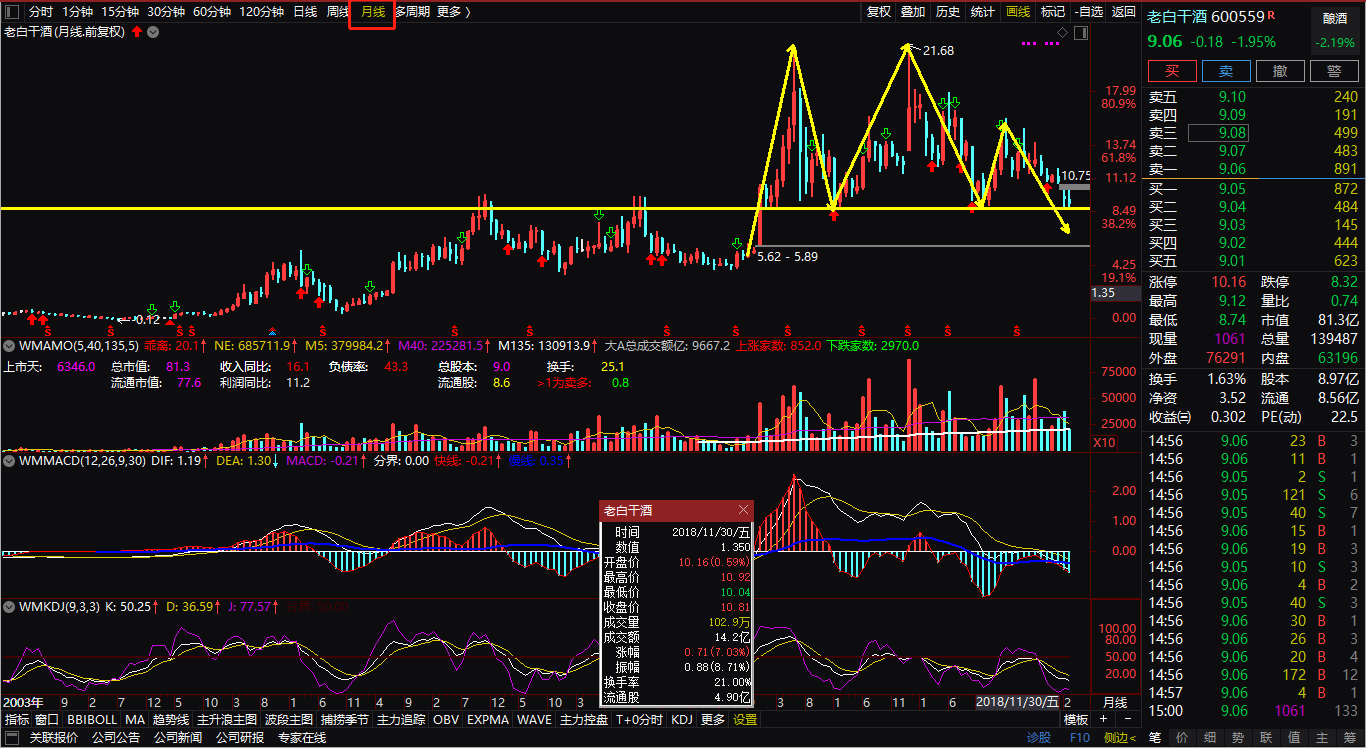Click the 警 alert button
The image size is (1366, 748).
point(1334,71)
